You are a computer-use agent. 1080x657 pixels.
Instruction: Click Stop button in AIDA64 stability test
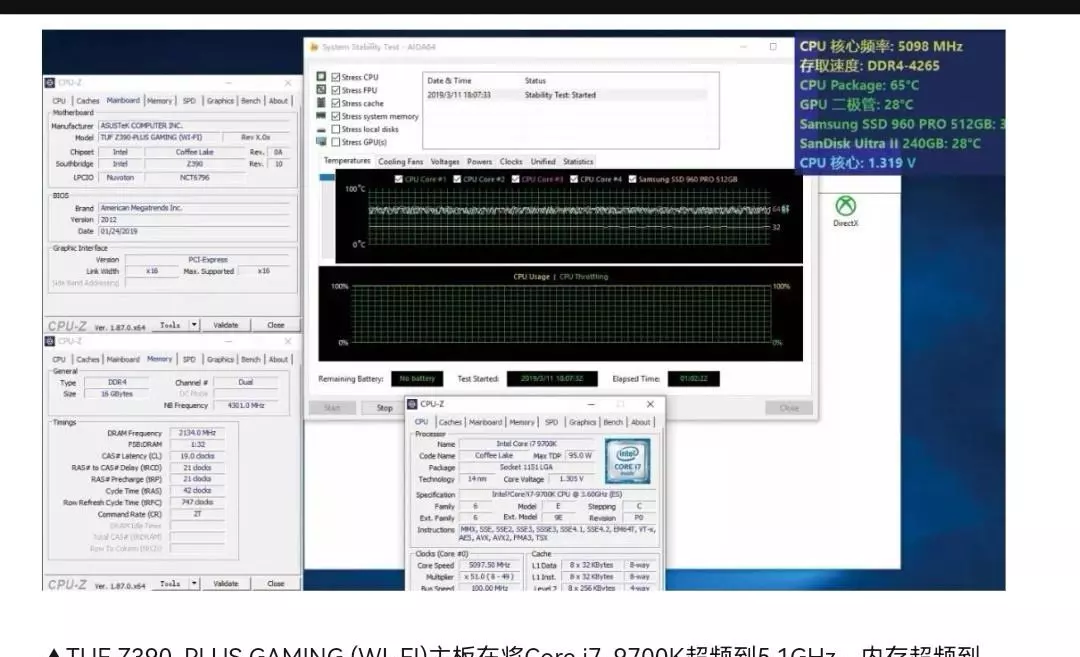coord(384,408)
